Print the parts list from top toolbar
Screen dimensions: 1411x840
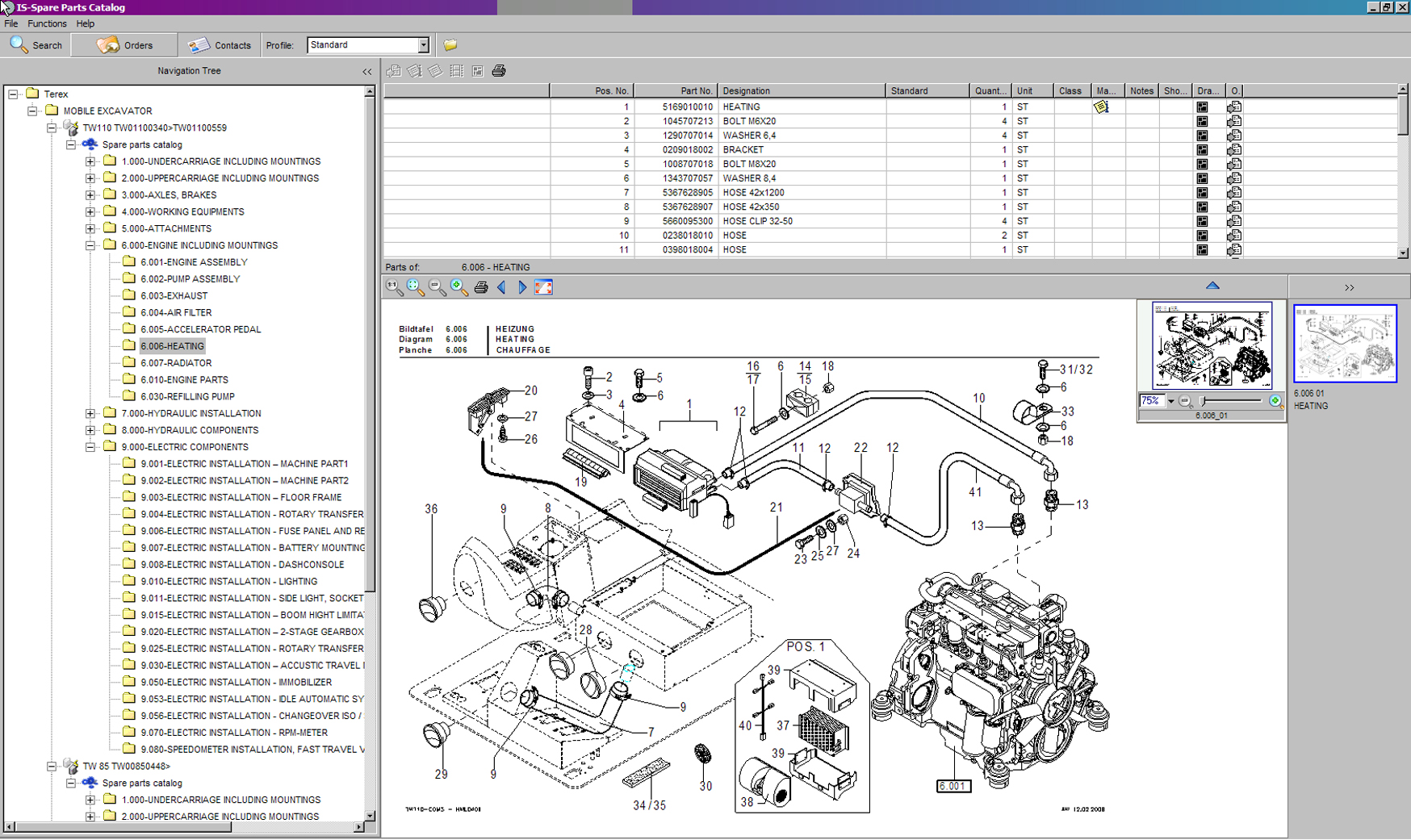[x=499, y=71]
